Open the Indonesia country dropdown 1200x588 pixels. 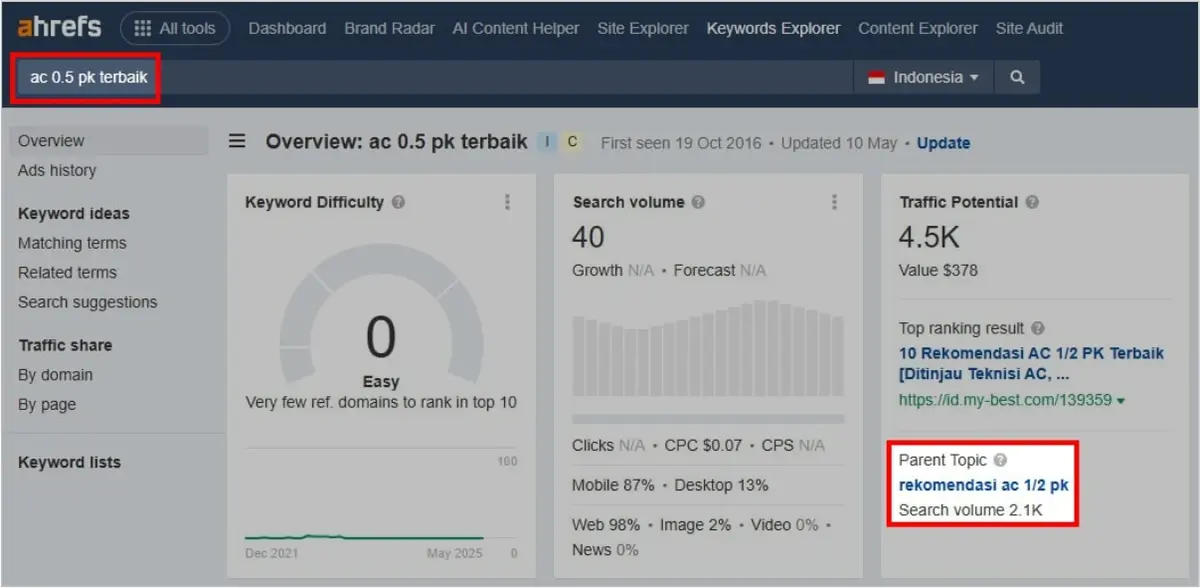click(x=922, y=77)
